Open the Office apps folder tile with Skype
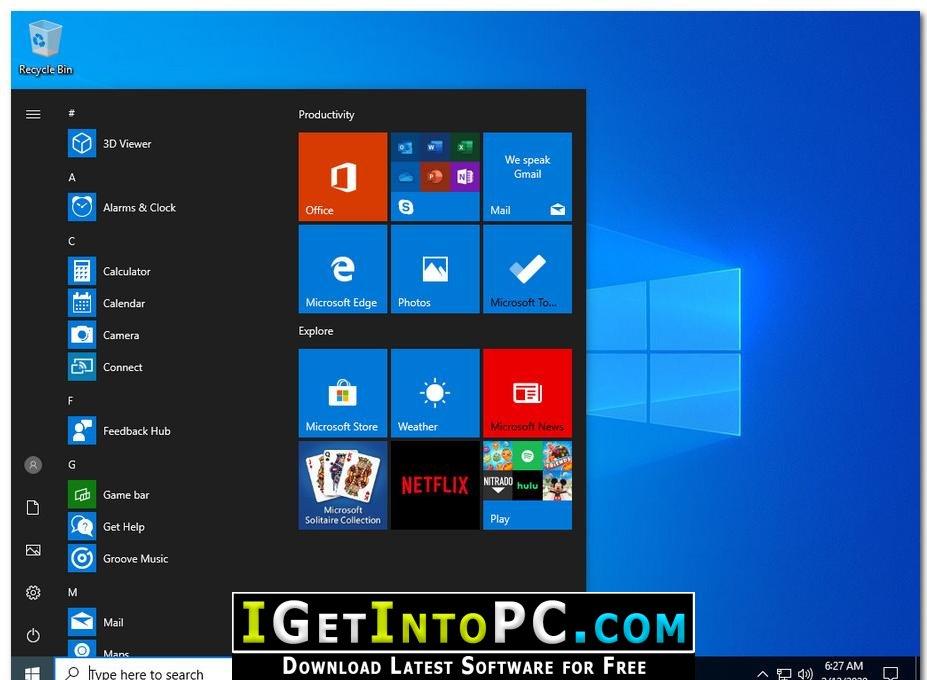927x680 pixels. point(435,176)
